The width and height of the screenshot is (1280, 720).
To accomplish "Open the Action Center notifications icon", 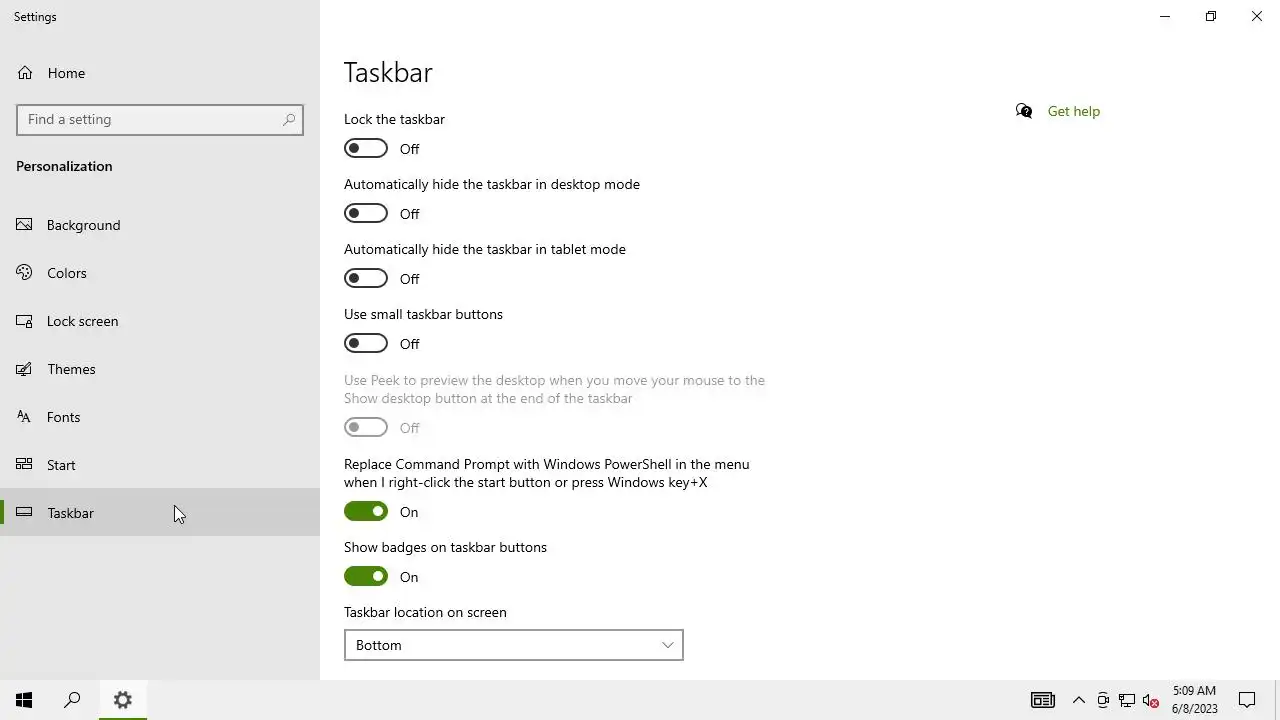I will pyautogui.click(x=1247, y=700).
